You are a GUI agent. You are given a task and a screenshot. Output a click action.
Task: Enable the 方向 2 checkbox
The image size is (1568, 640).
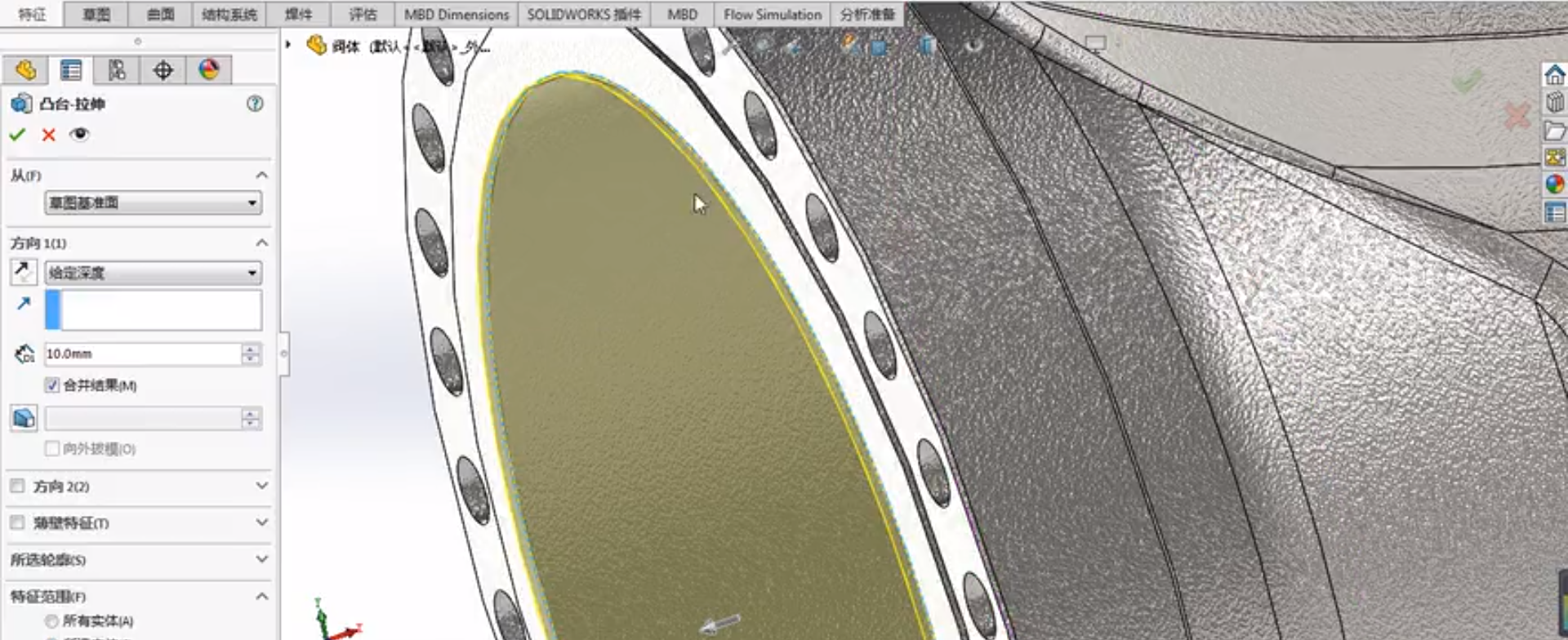pyautogui.click(x=17, y=486)
